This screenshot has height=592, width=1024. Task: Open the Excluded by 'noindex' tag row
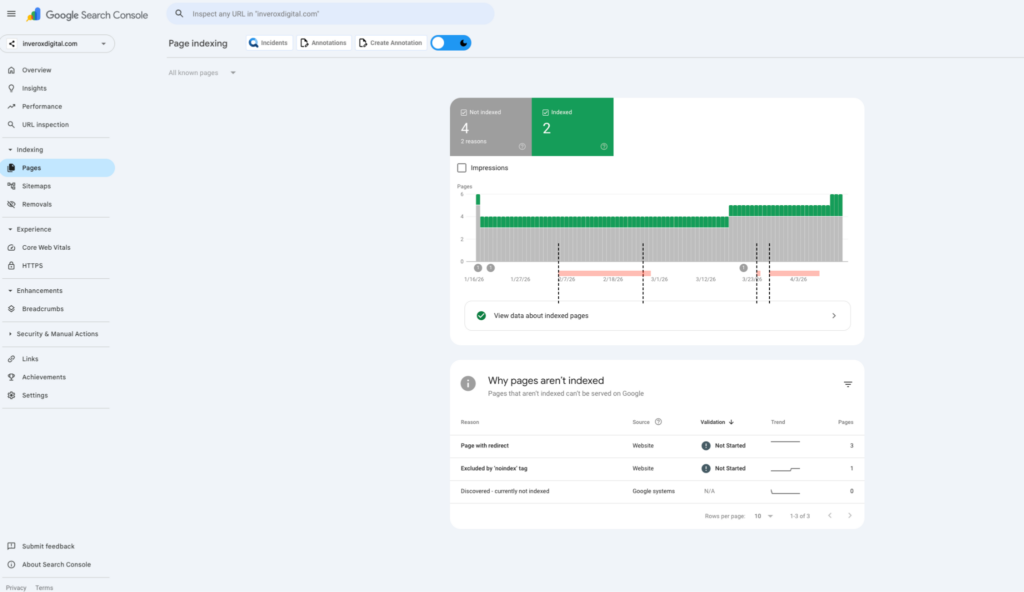point(657,469)
